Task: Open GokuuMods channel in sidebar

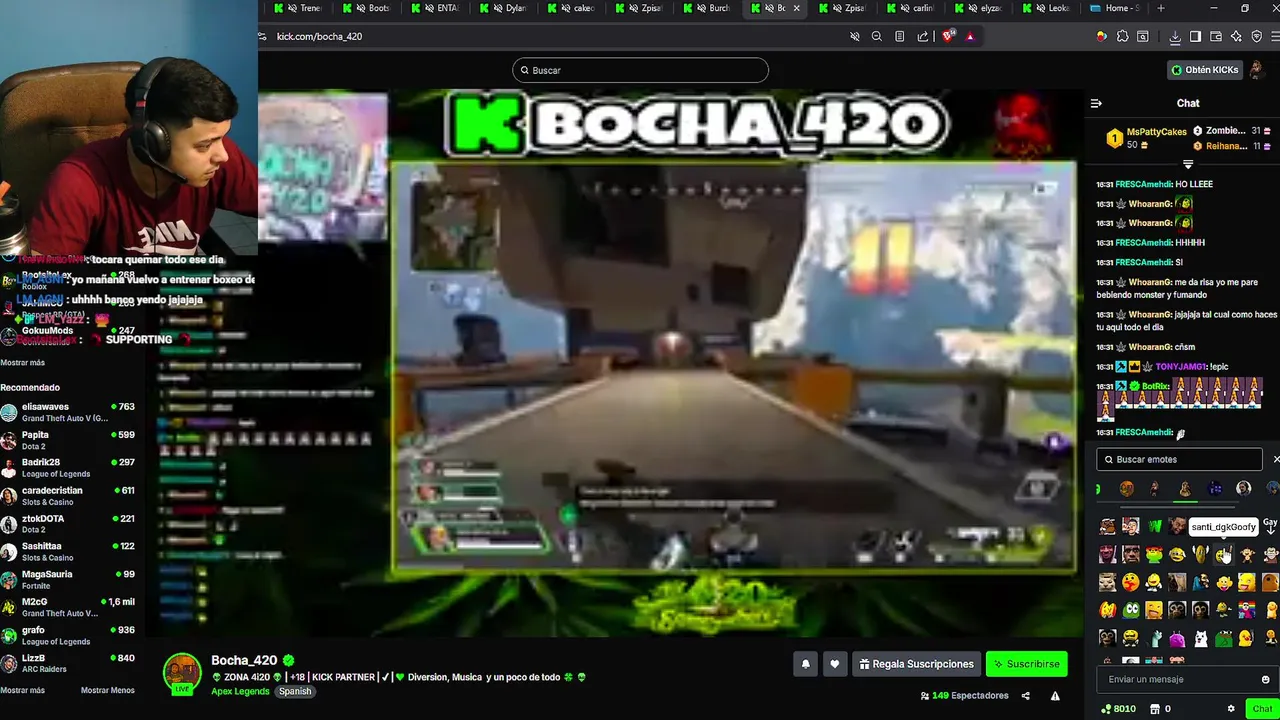Action: coord(68,335)
